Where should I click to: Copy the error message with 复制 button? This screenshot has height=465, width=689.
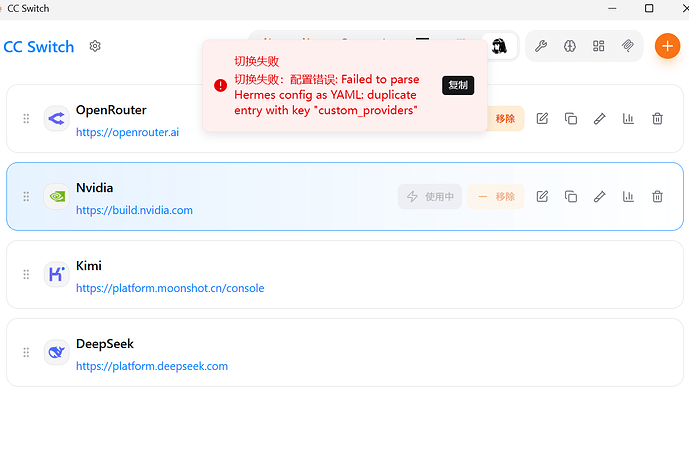pyautogui.click(x=458, y=85)
